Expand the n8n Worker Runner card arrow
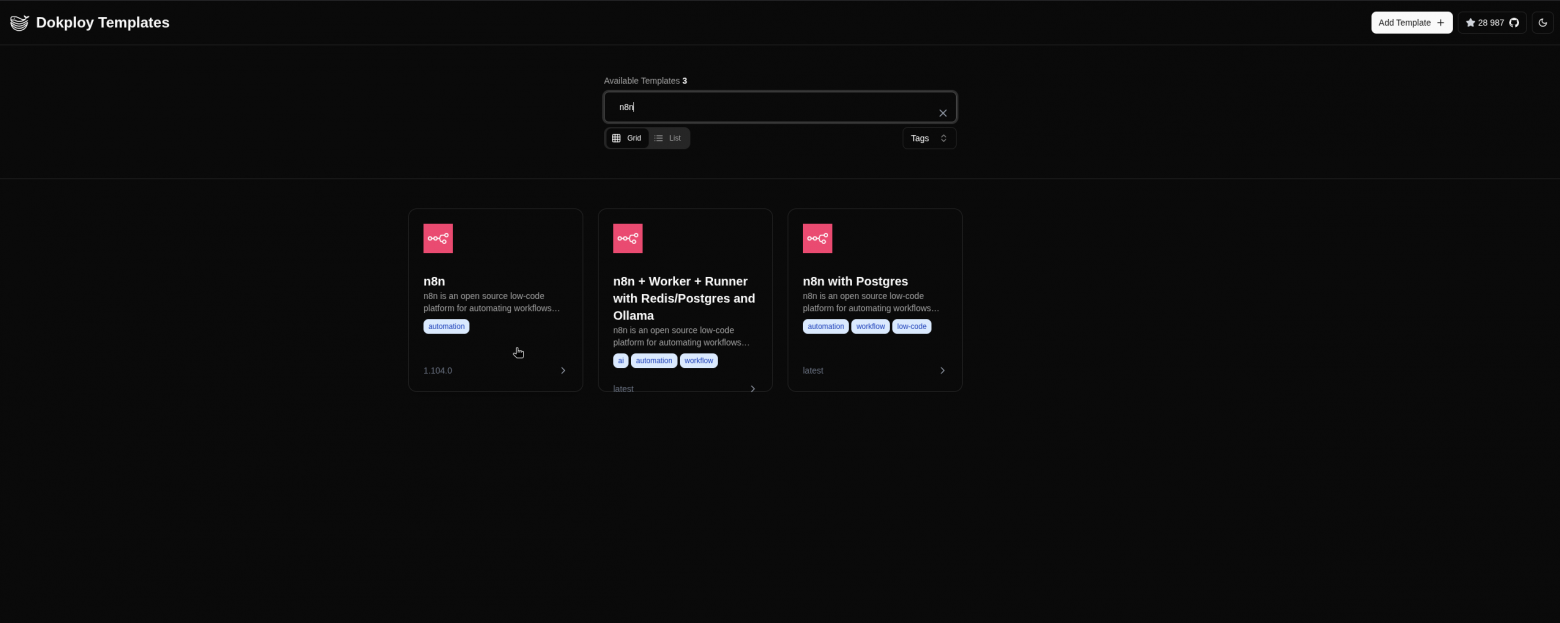1560x623 pixels. [x=753, y=388]
